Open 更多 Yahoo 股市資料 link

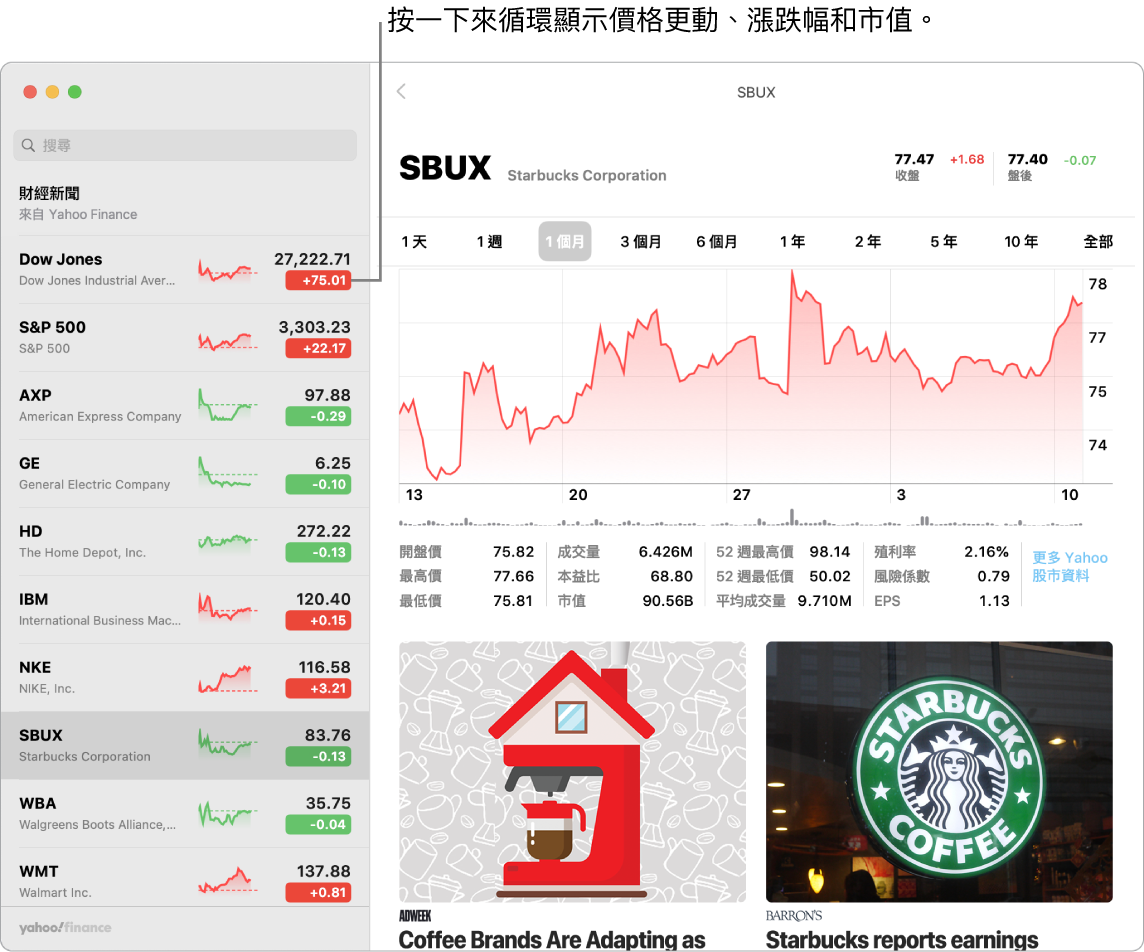coord(1070,566)
